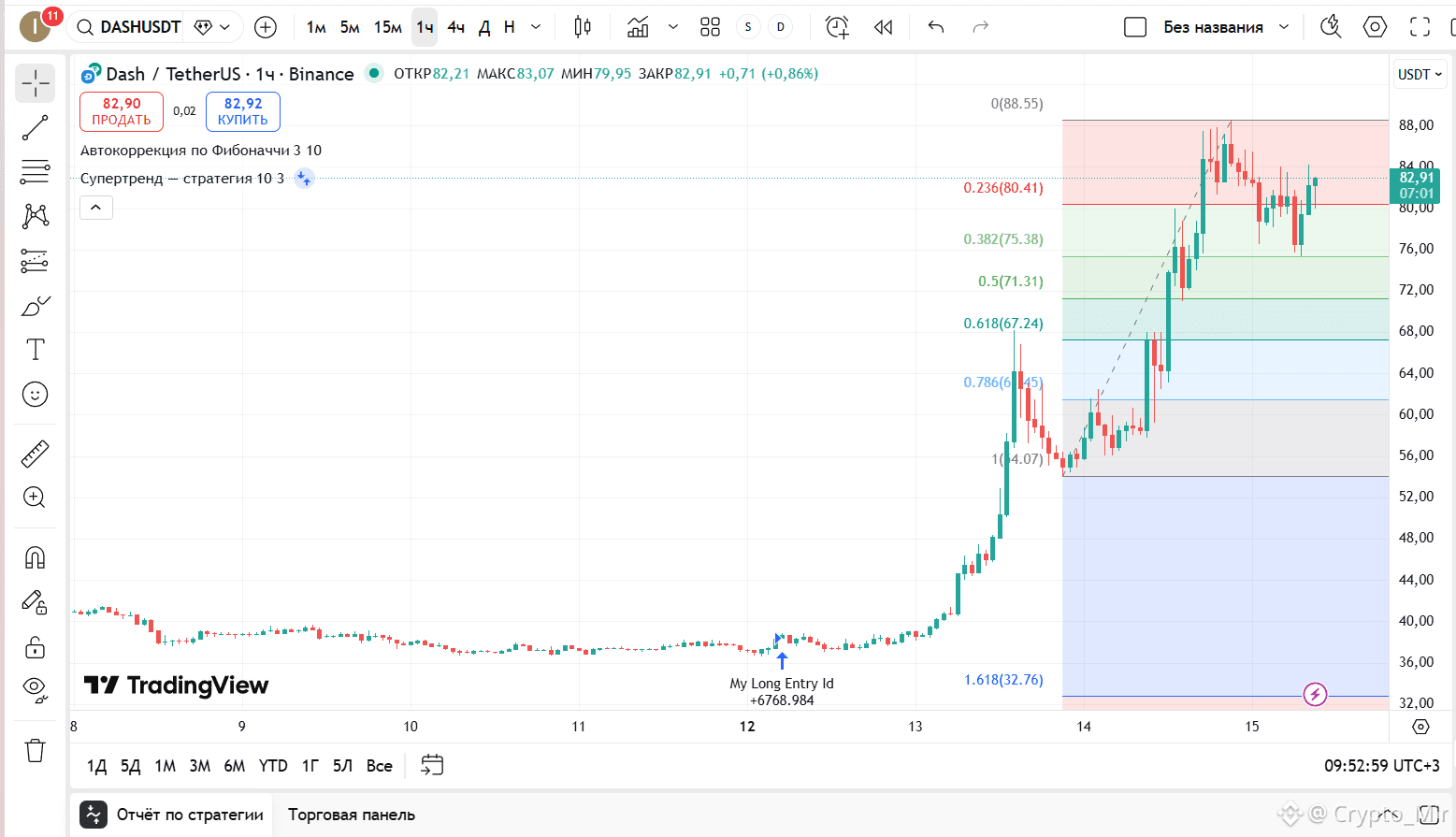Open quick search with the lightning magnifier icon
The height and width of the screenshot is (837, 1456).
click(x=1331, y=27)
